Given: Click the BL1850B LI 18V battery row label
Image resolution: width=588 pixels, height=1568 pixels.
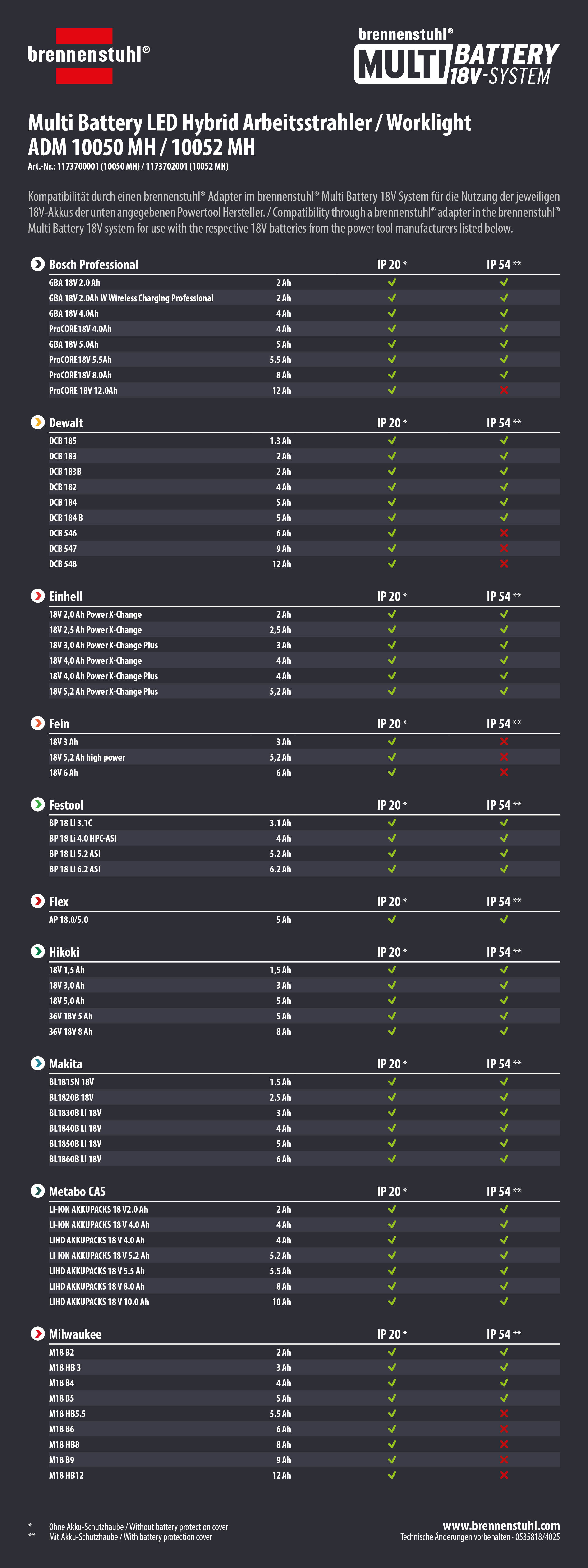Looking at the screenshot, I should point(75,1144).
